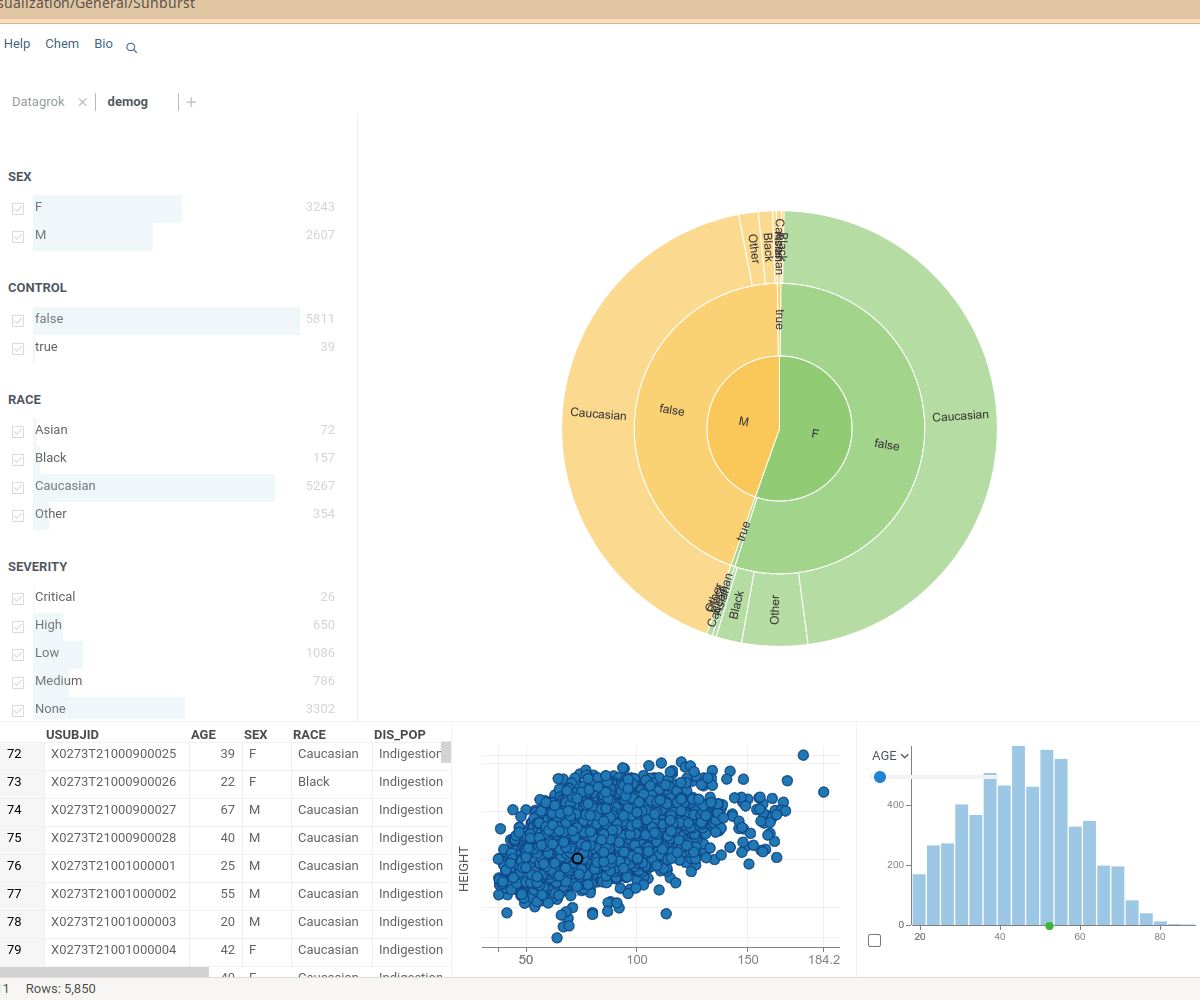Click the search magnifier icon
This screenshot has width=1200, height=1000.
click(x=132, y=48)
